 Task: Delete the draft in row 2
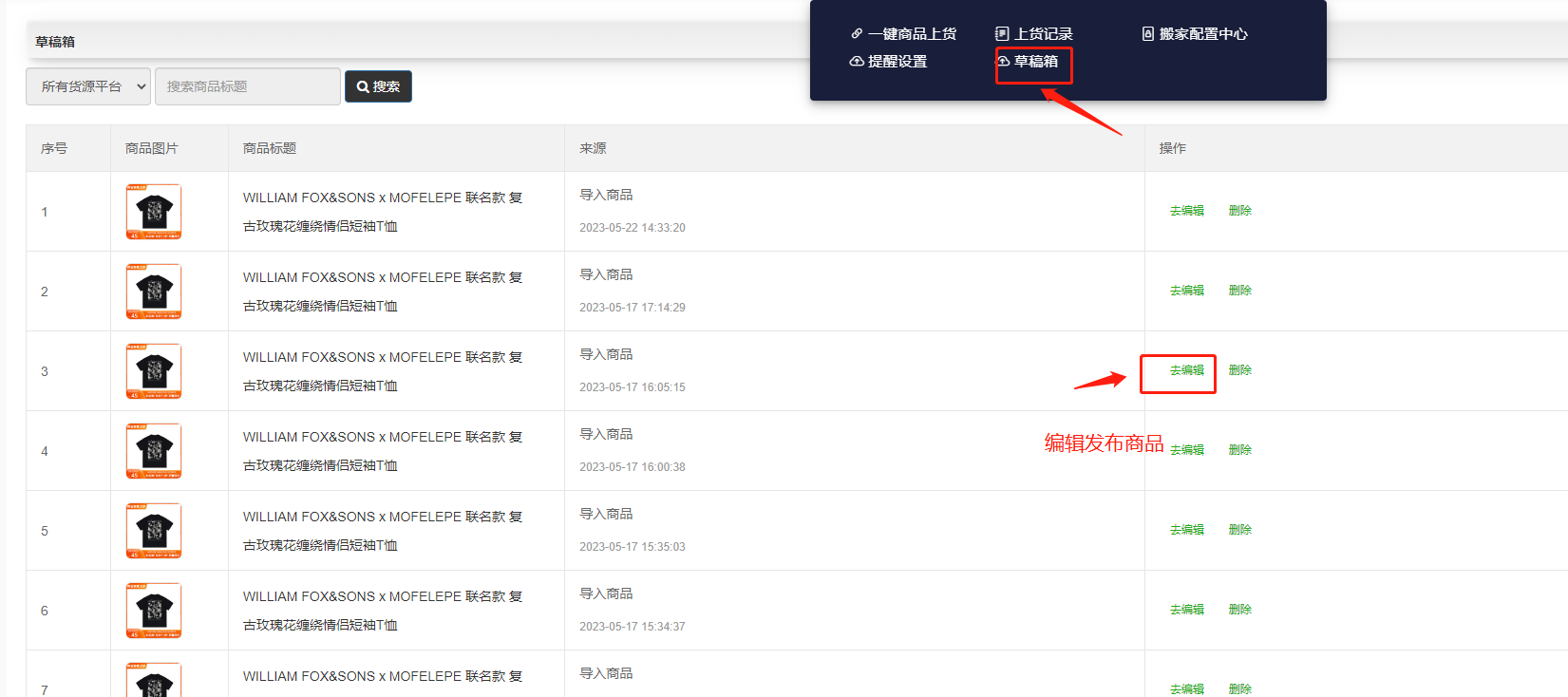1239,291
